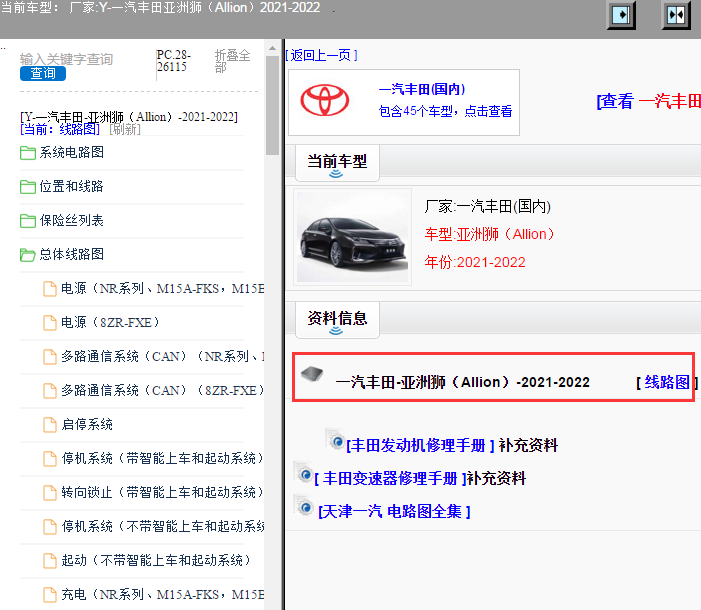The height and width of the screenshot is (610, 701).
Task: Click the chip icon beside 一汽丰田-亚洲狮 entry
Action: [312, 374]
